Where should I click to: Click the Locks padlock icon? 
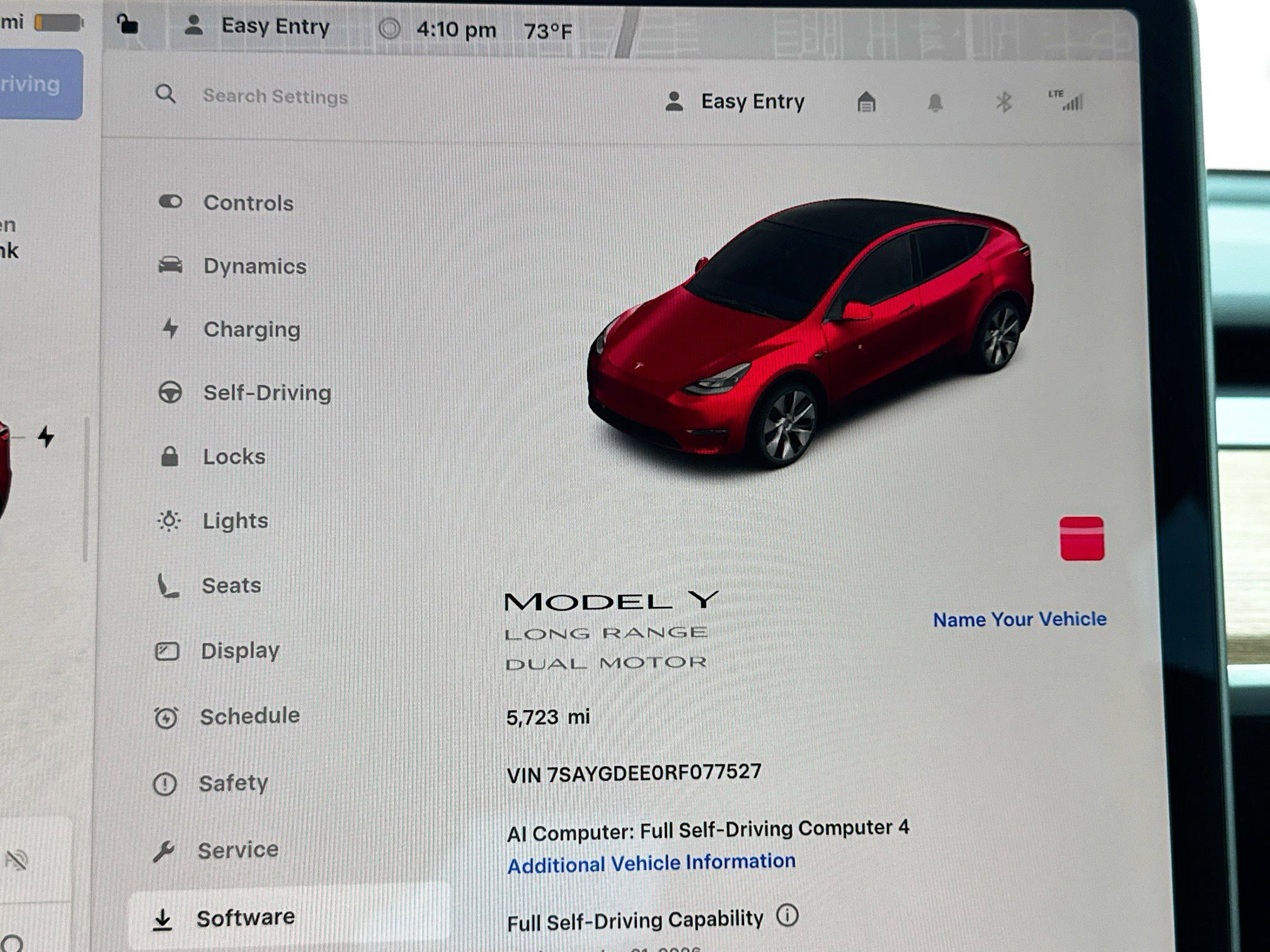(x=169, y=456)
